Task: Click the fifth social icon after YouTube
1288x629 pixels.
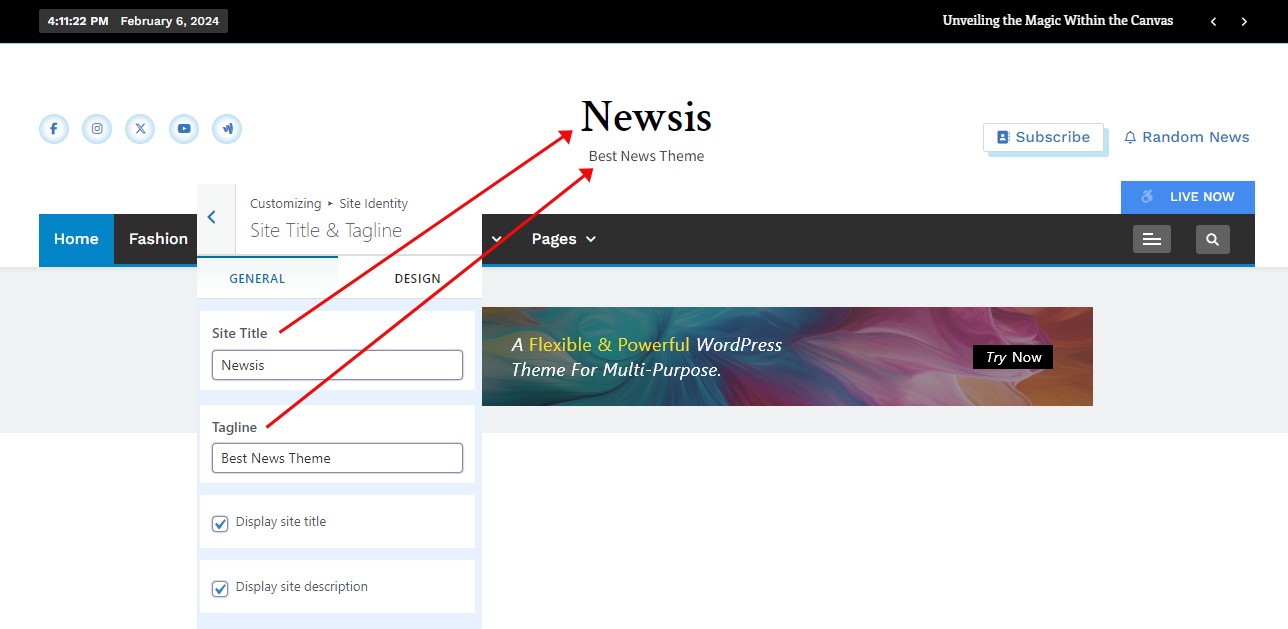Action: point(227,129)
